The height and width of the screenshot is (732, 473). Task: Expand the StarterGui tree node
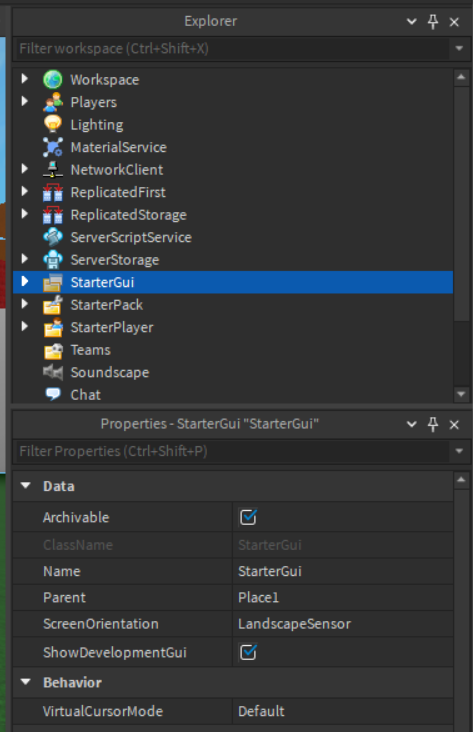click(x=25, y=281)
